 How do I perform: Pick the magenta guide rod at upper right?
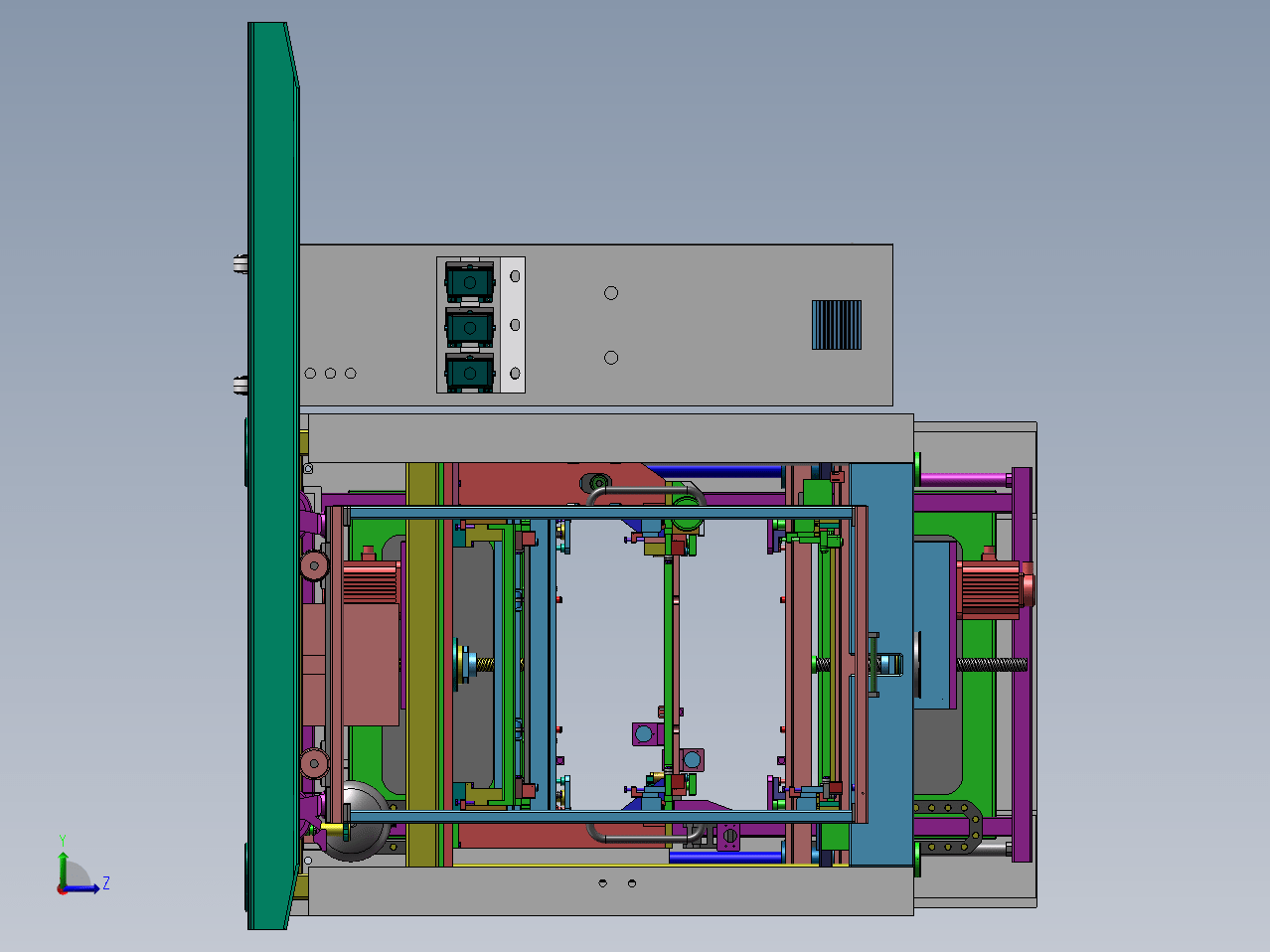pos(964,479)
